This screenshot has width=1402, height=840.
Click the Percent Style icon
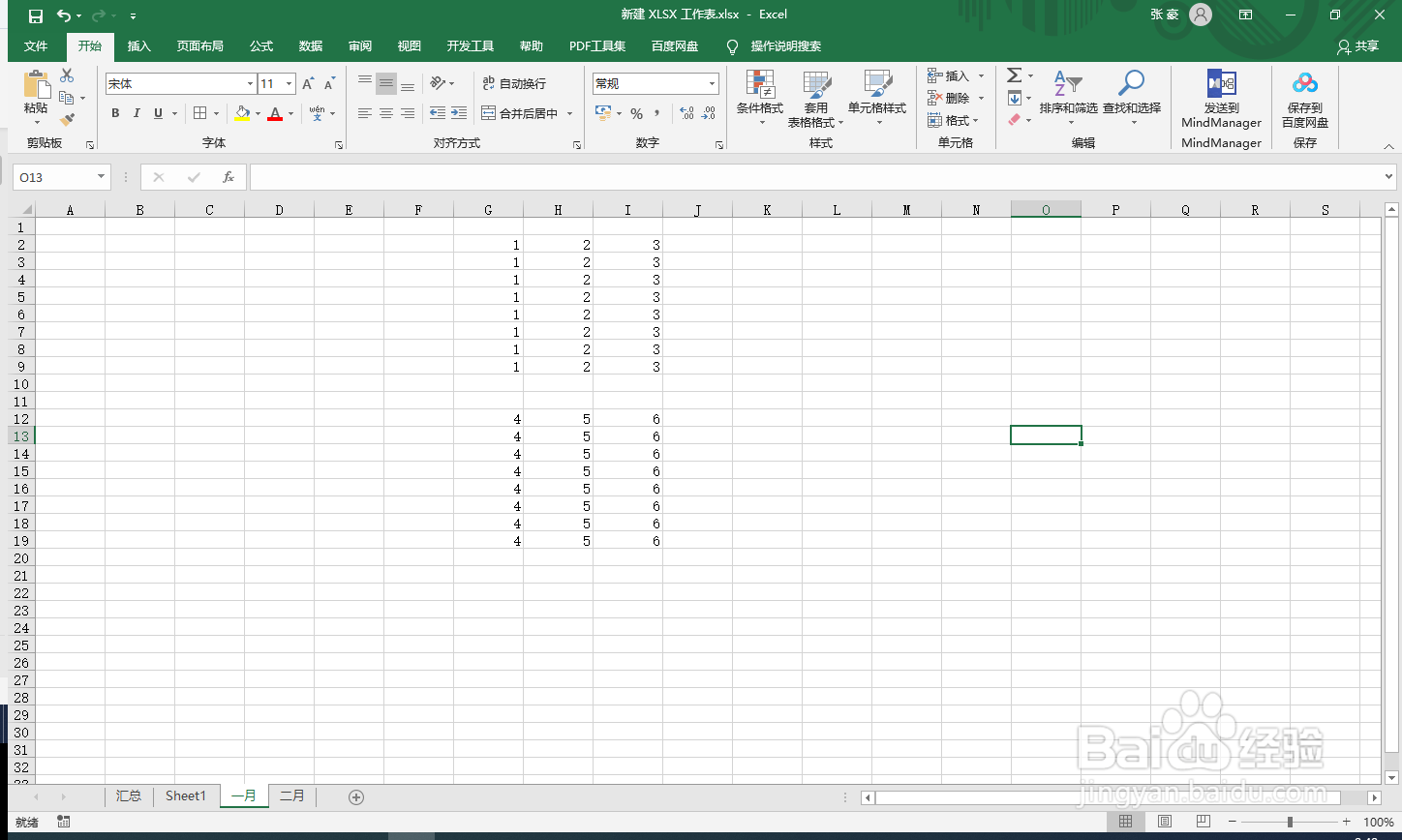point(636,113)
